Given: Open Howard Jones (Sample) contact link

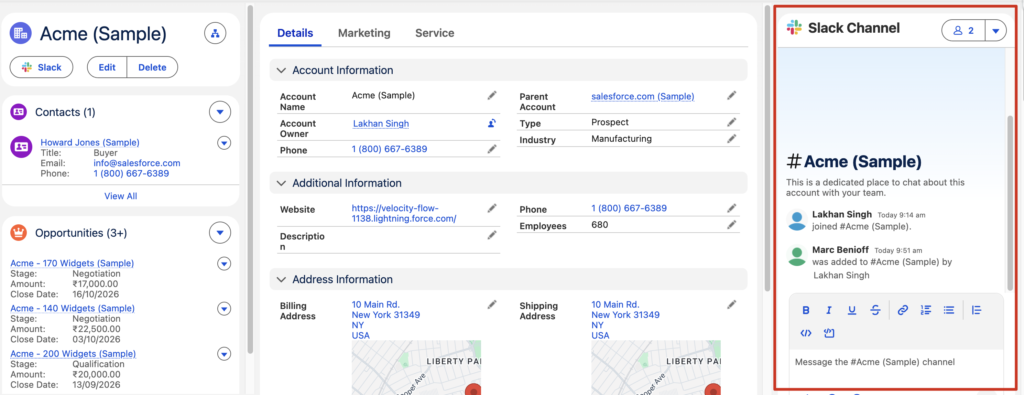Looking at the screenshot, I should [x=90, y=142].
